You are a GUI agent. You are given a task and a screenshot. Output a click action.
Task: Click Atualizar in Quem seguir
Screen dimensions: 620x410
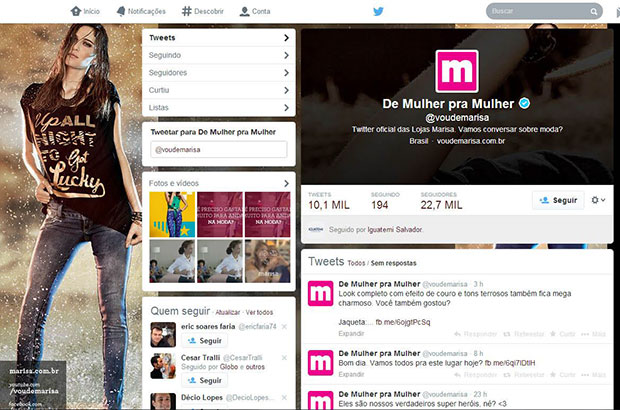228,312
